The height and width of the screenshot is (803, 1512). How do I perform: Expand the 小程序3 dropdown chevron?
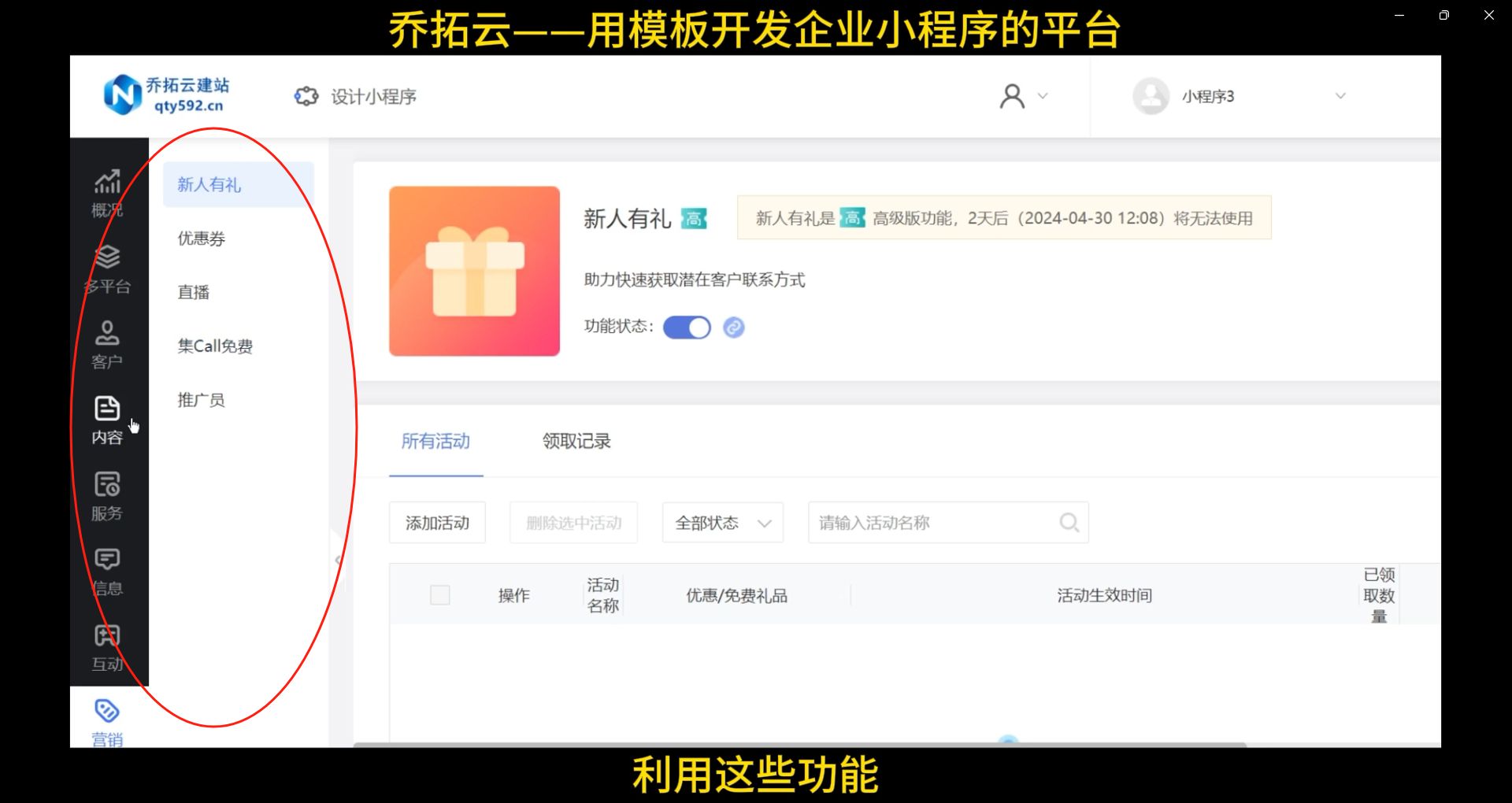point(1340,96)
